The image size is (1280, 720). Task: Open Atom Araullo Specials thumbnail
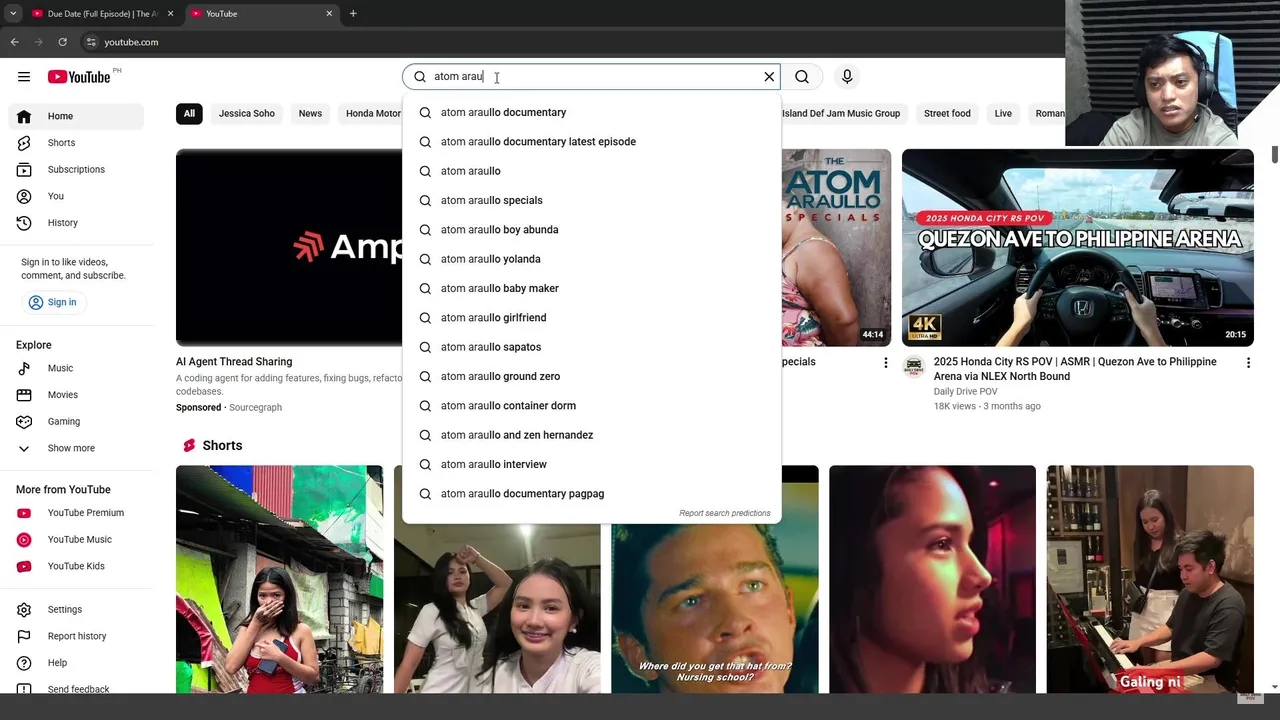tap(836, 248)
